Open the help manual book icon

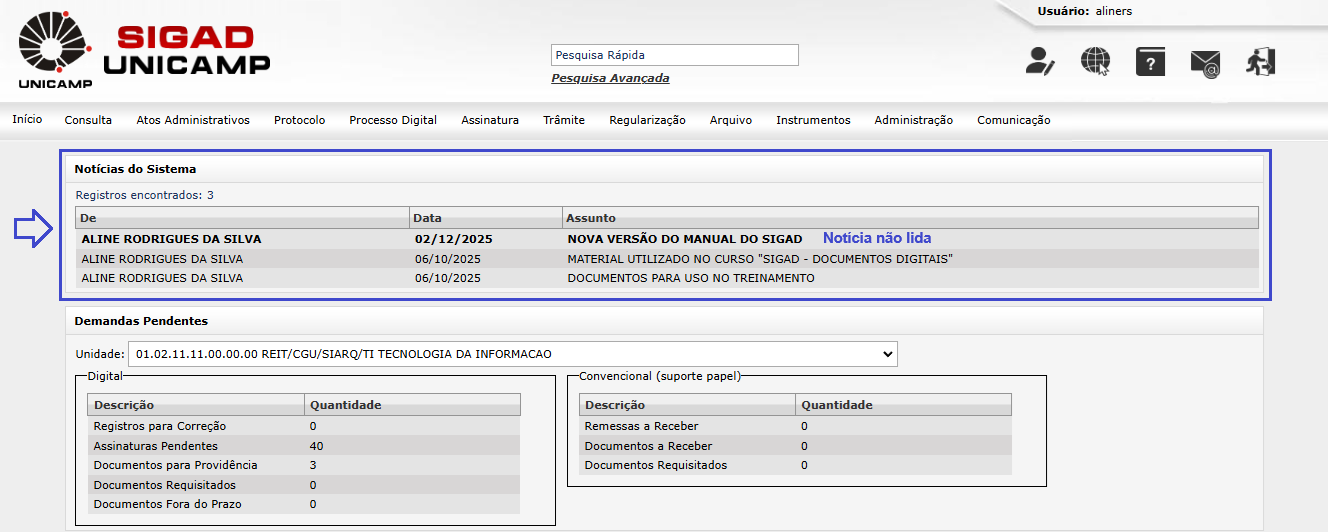[x=1150, y=62]
